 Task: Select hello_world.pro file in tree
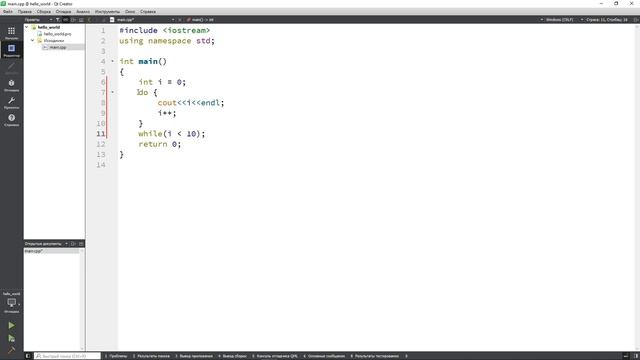point(58,34)
